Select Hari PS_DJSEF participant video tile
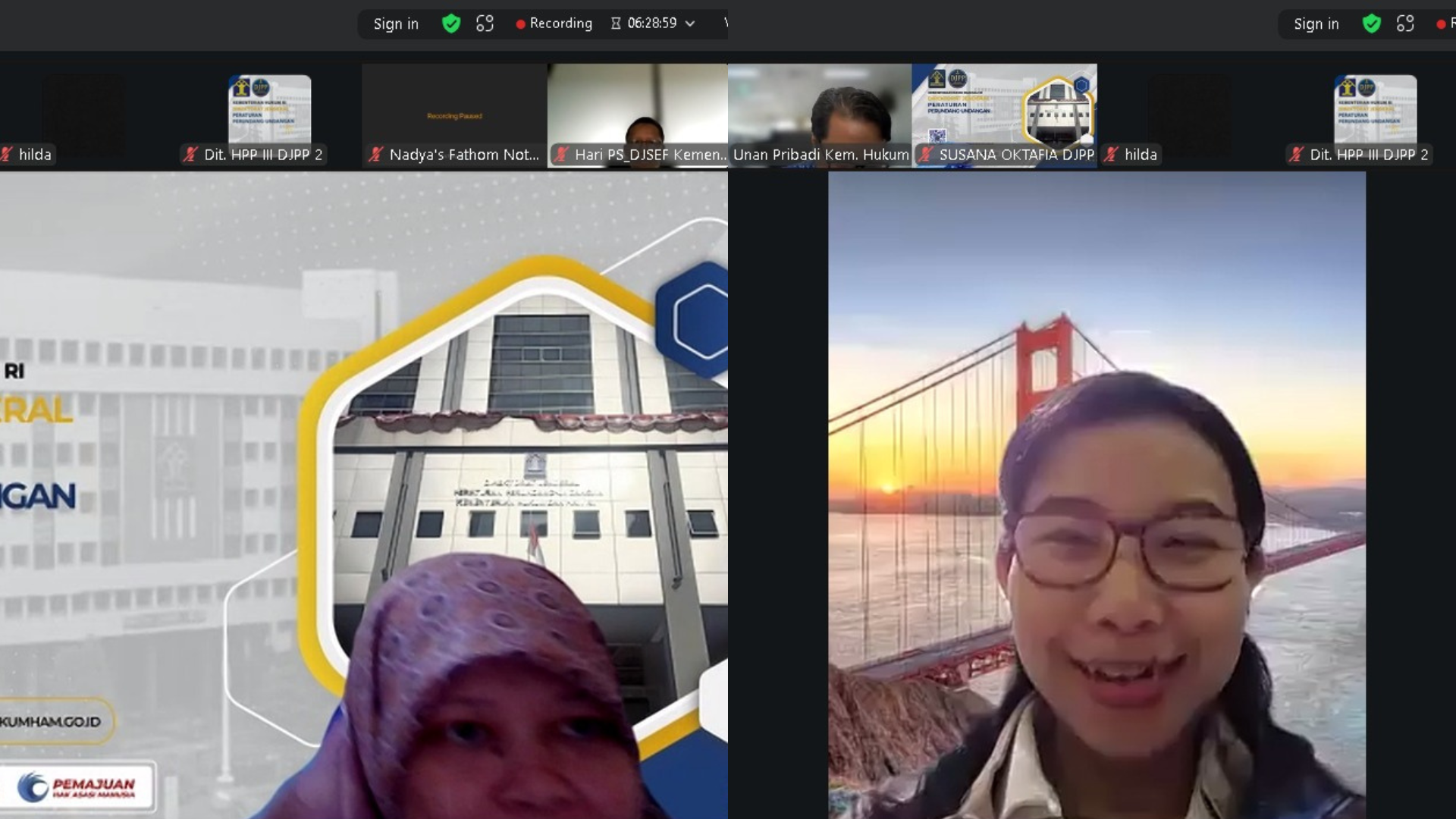The image size is (1456, 819). pos(639,114)
